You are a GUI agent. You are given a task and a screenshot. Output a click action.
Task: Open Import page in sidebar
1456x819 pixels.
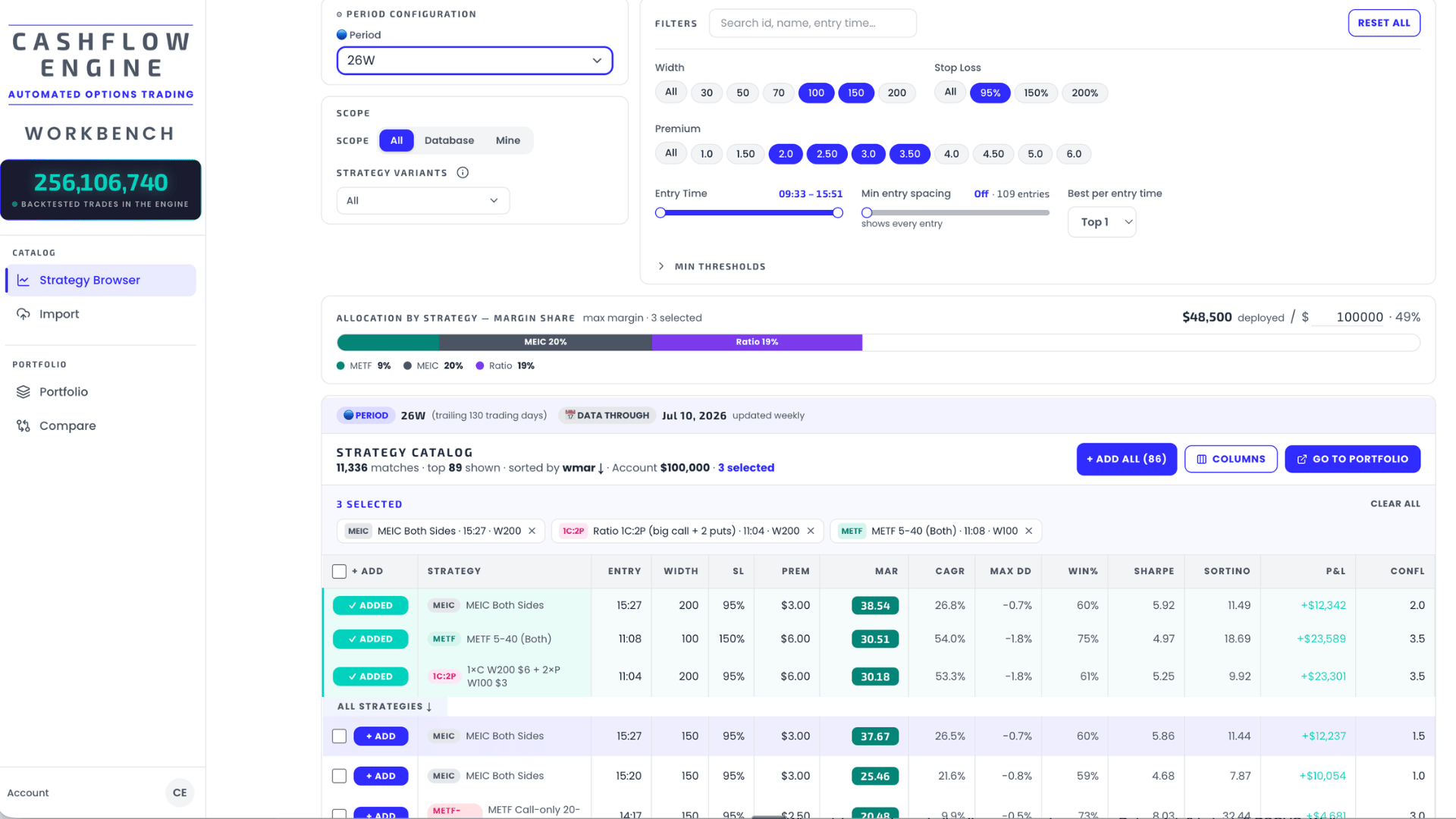coord(101,314)
